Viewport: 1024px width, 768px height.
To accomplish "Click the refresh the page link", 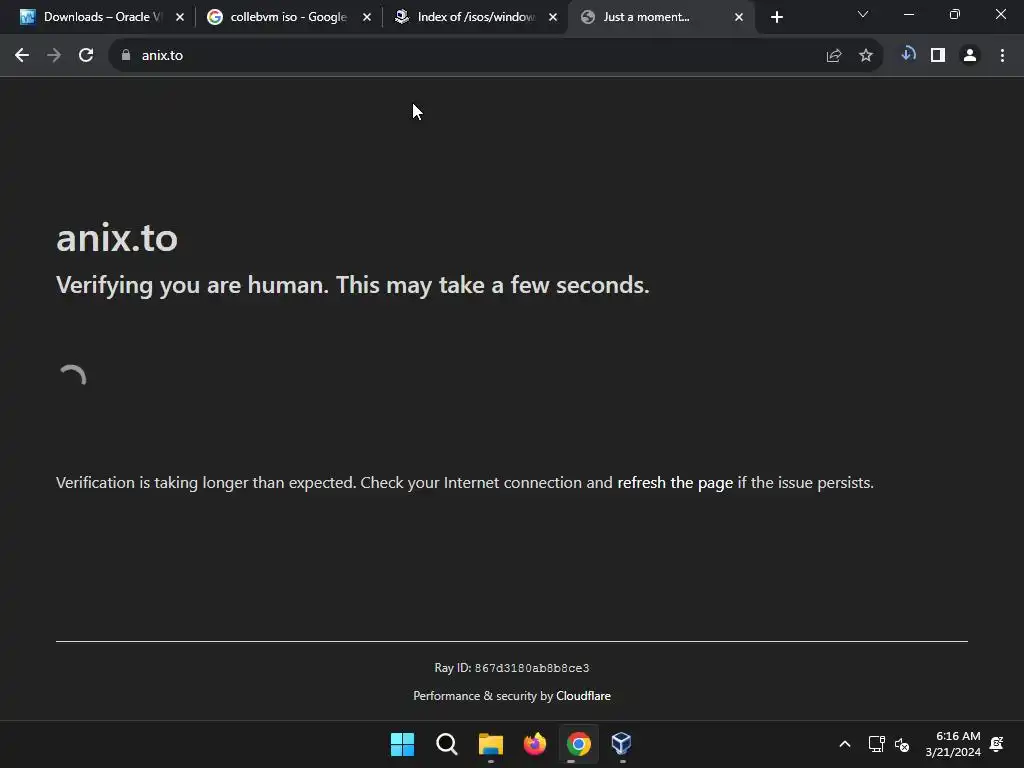I will coord(675,483).
